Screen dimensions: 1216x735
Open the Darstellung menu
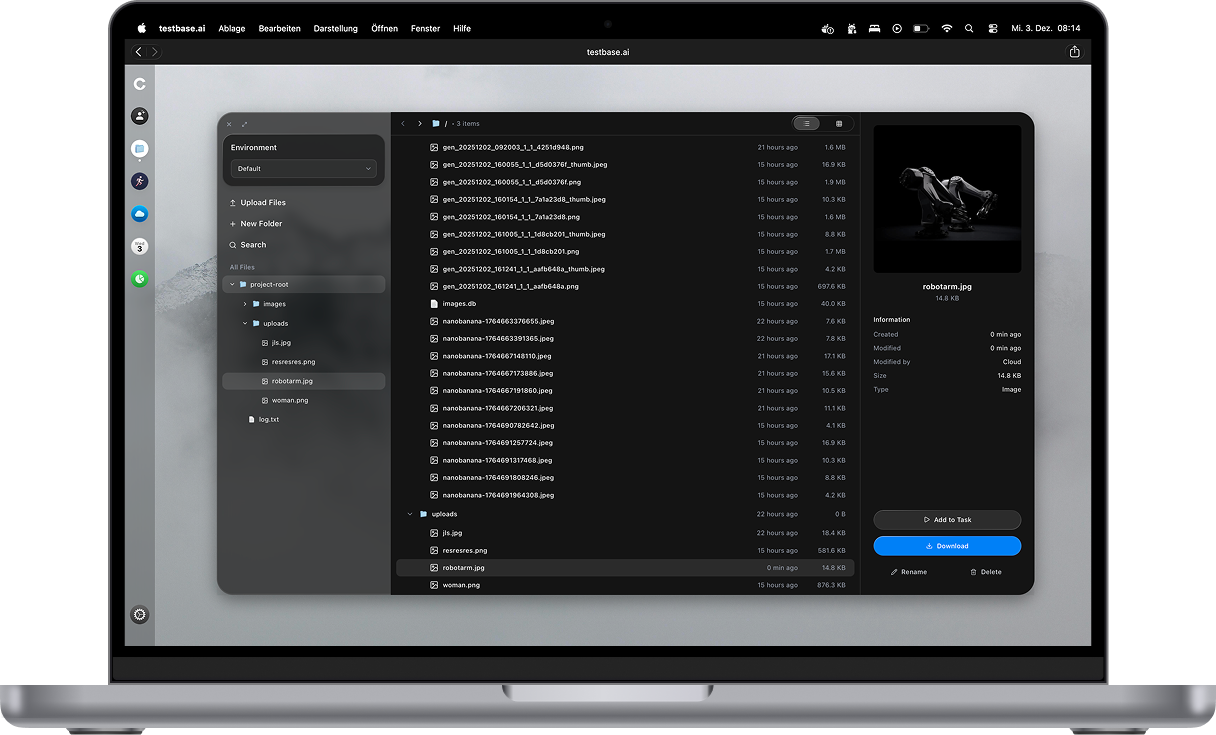tap(335, 28)
